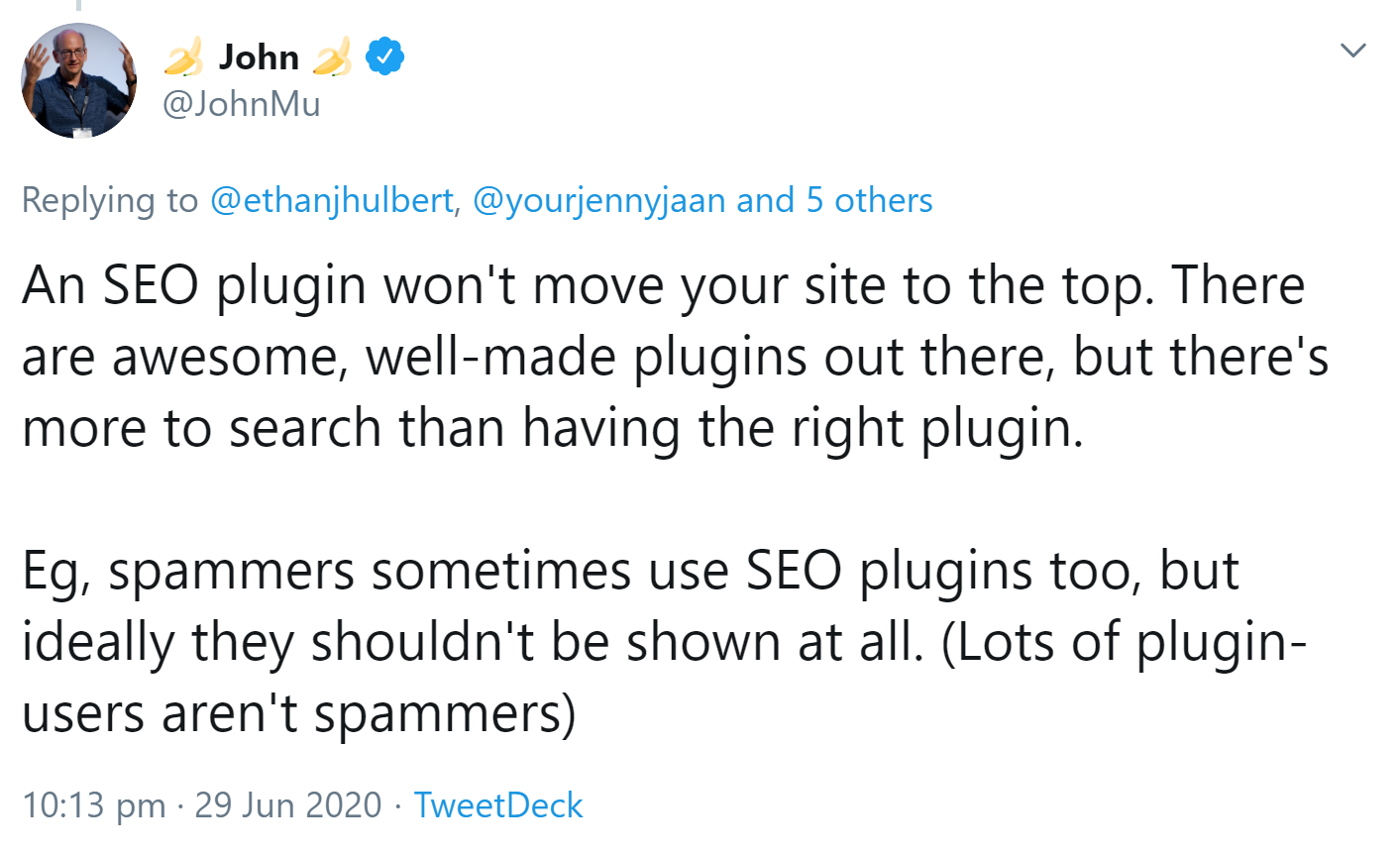Click the blue verified badge next to John's name

point(385,56)
